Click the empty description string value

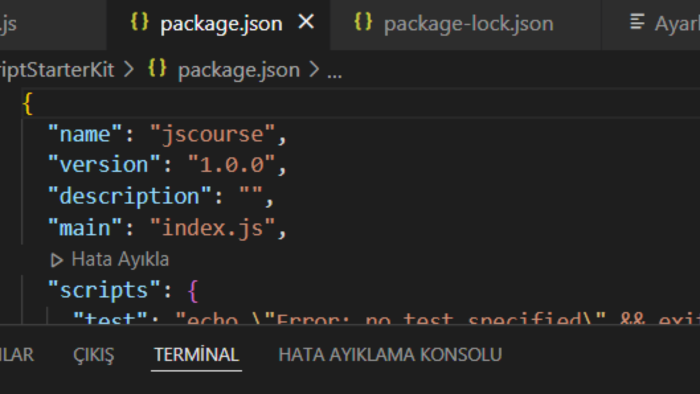250,191
